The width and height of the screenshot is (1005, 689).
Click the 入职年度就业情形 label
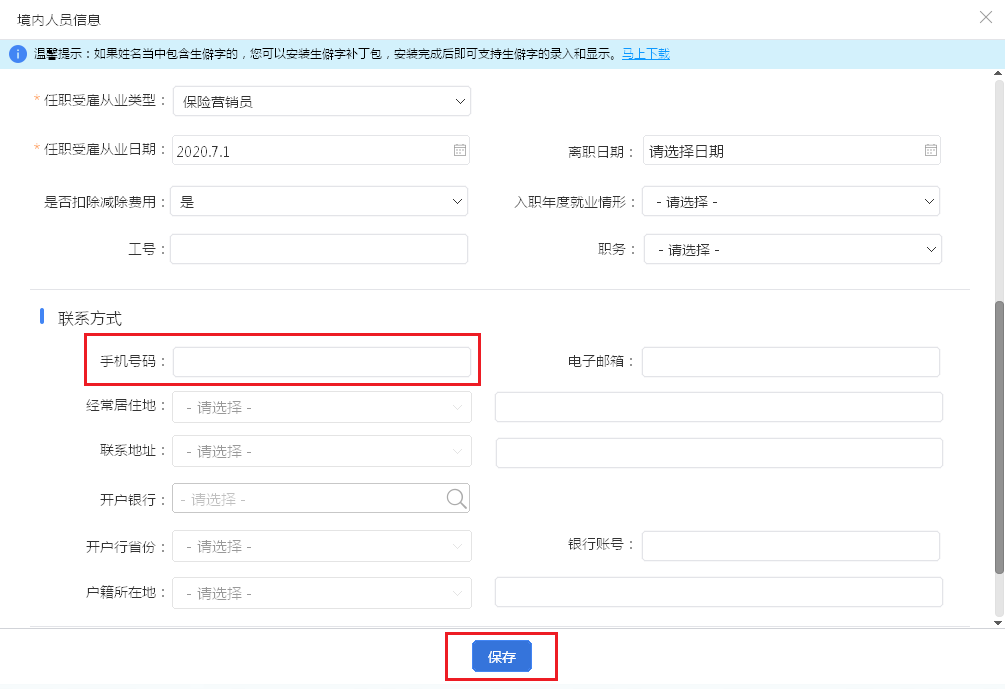570,202
